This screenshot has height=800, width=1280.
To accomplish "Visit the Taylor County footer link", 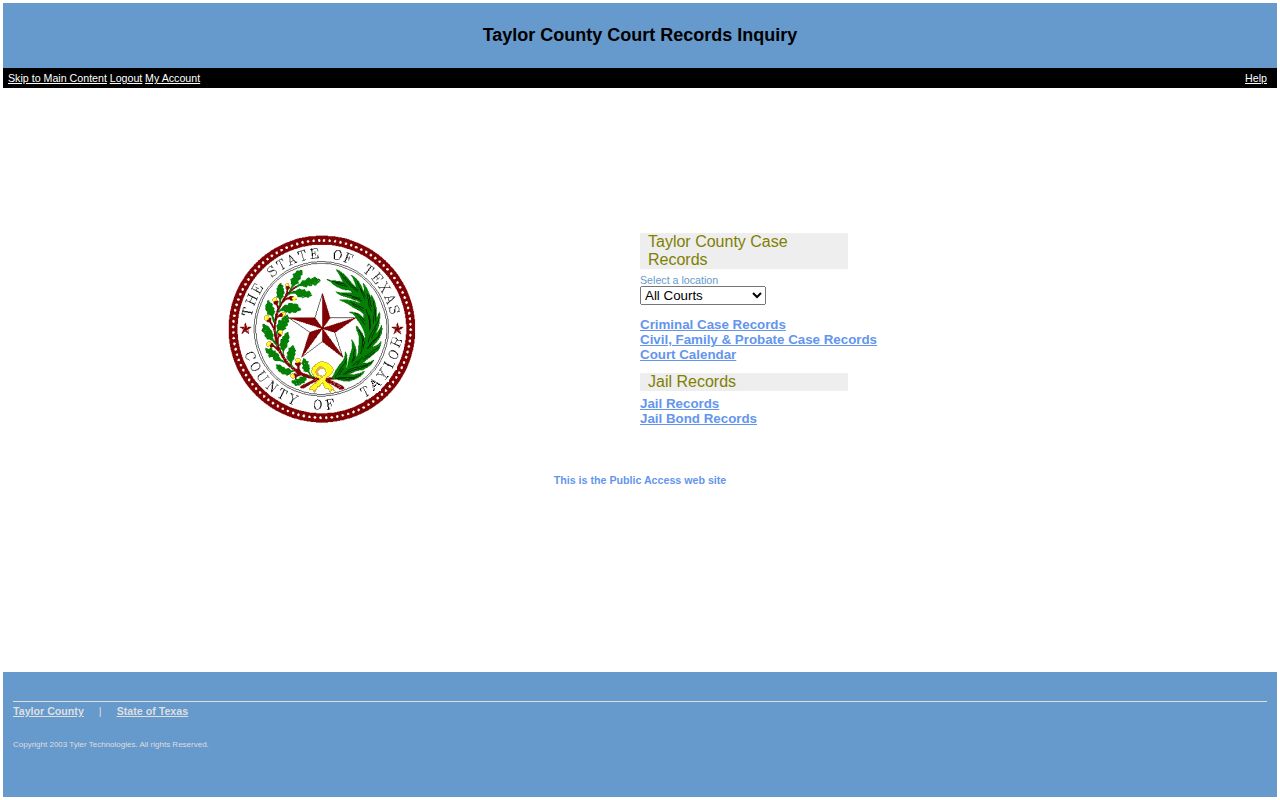I will tap(48, 711).
